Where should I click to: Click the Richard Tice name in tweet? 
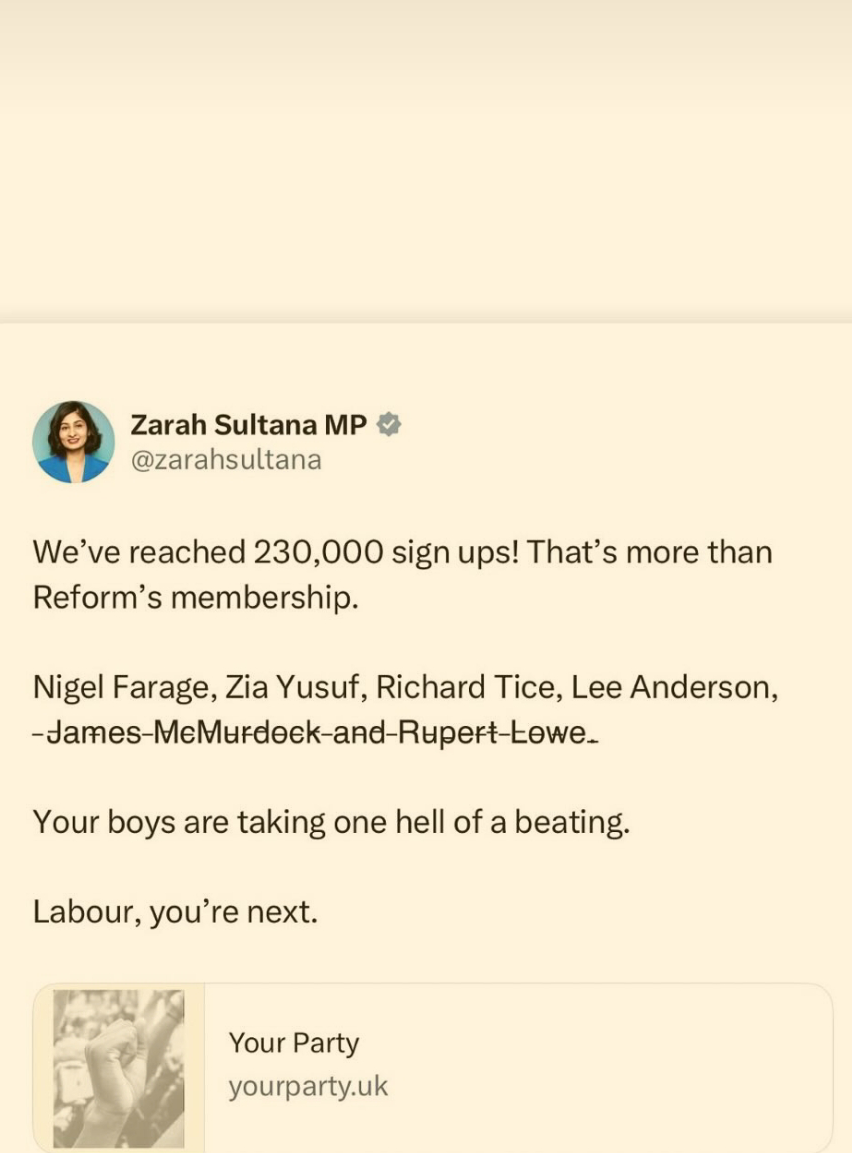point(469,688)
